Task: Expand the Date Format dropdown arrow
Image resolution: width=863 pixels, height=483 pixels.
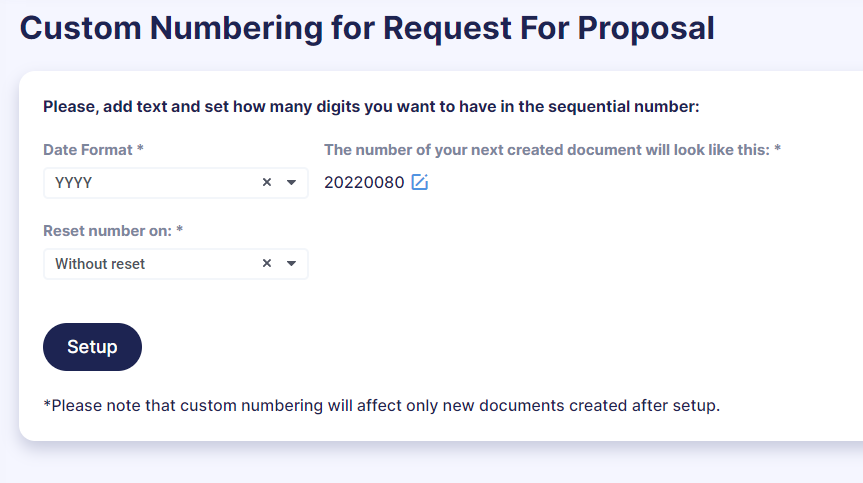Action: pyautogui.click(x=291, y=183)
